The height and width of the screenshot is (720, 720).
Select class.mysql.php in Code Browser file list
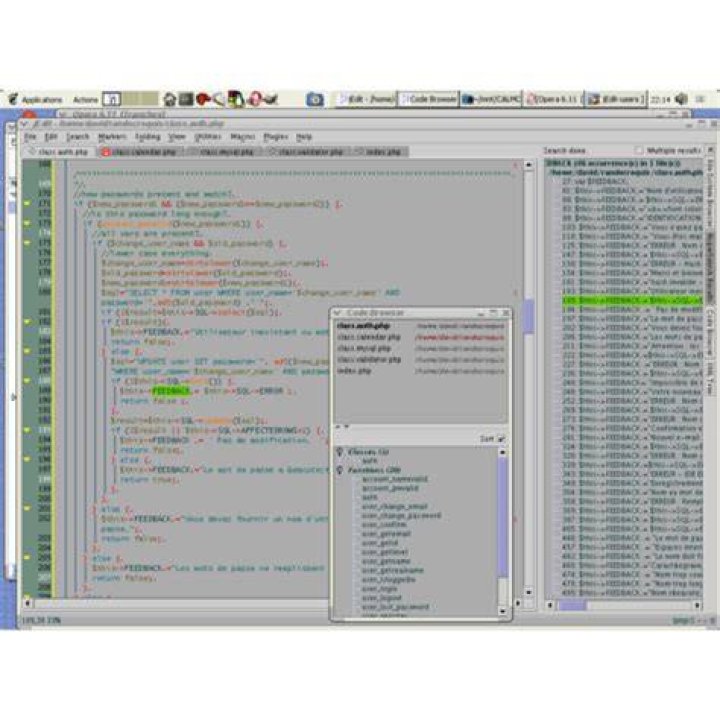(x=364, y=348)
